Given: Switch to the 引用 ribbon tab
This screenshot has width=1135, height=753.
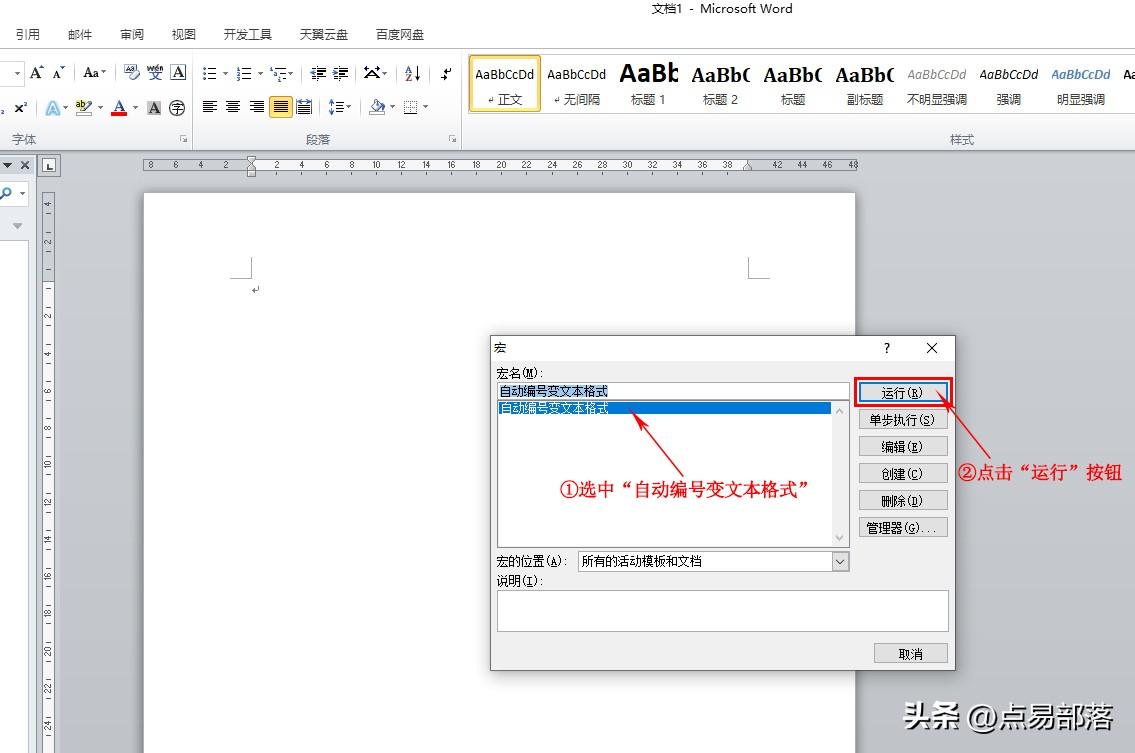Looking at the screenshot, I should point(28,34).
